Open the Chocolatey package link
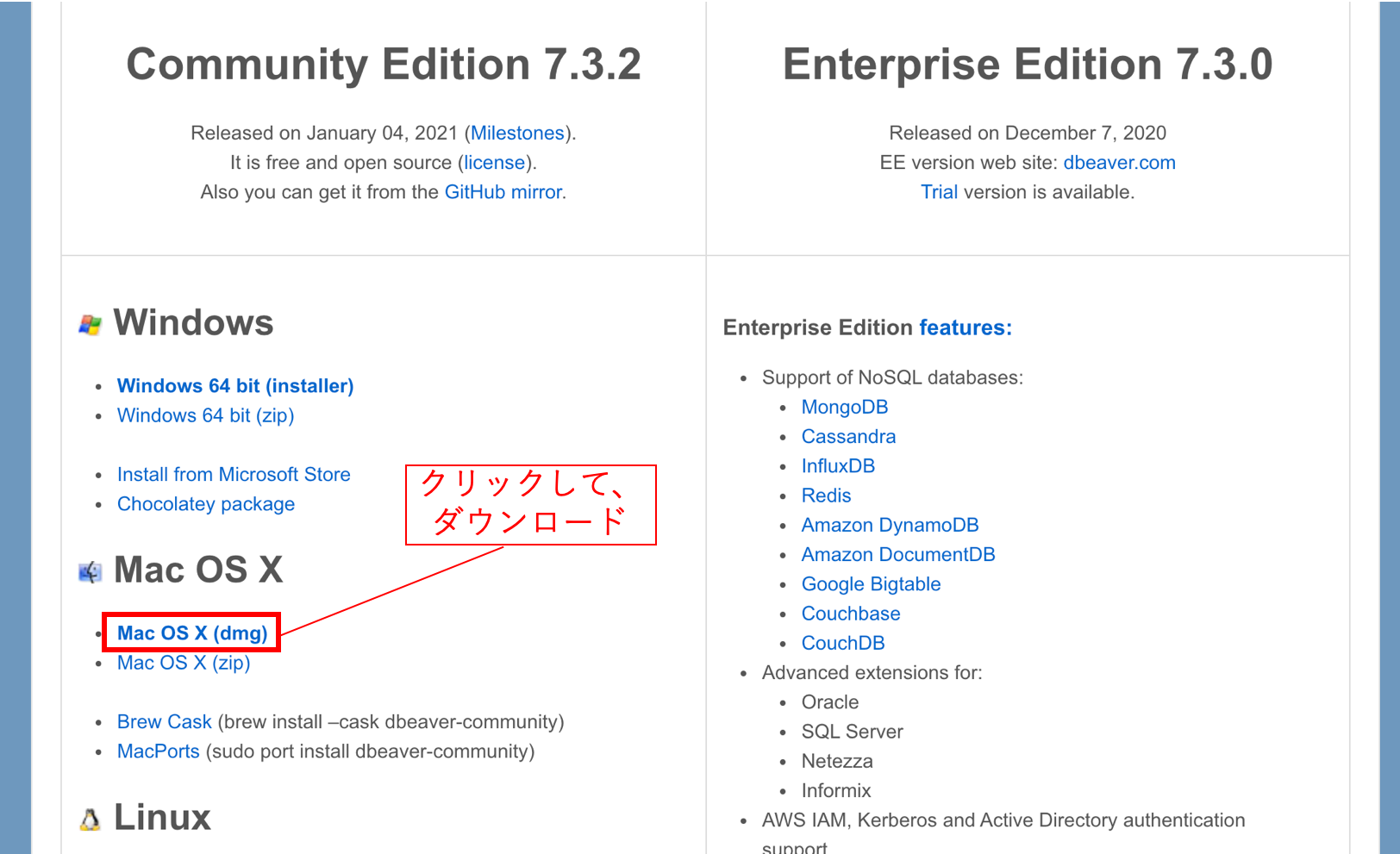1400x854 pixels. click(x=205, y=503)
